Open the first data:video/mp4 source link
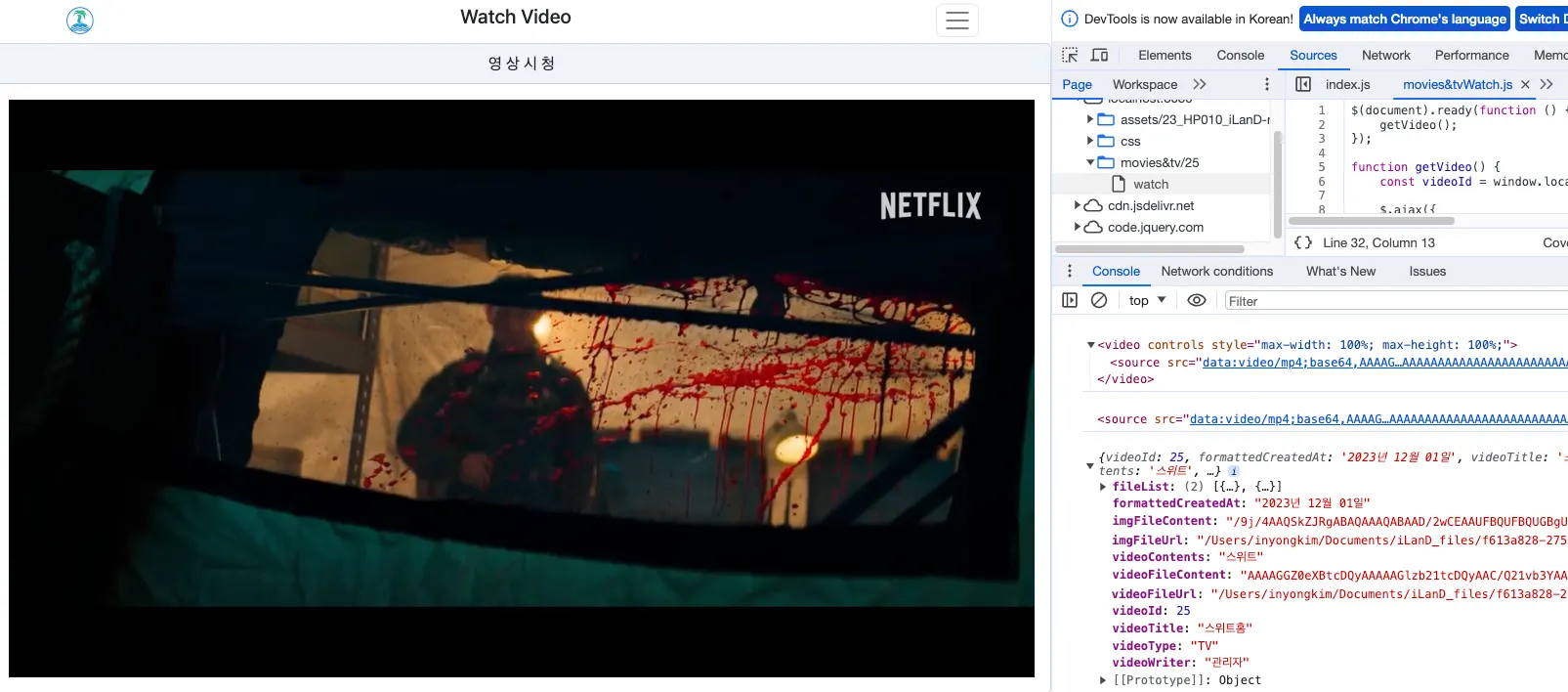Image resolution: width=1568 pixels, height=692 pixels. tap(1384, 363)
